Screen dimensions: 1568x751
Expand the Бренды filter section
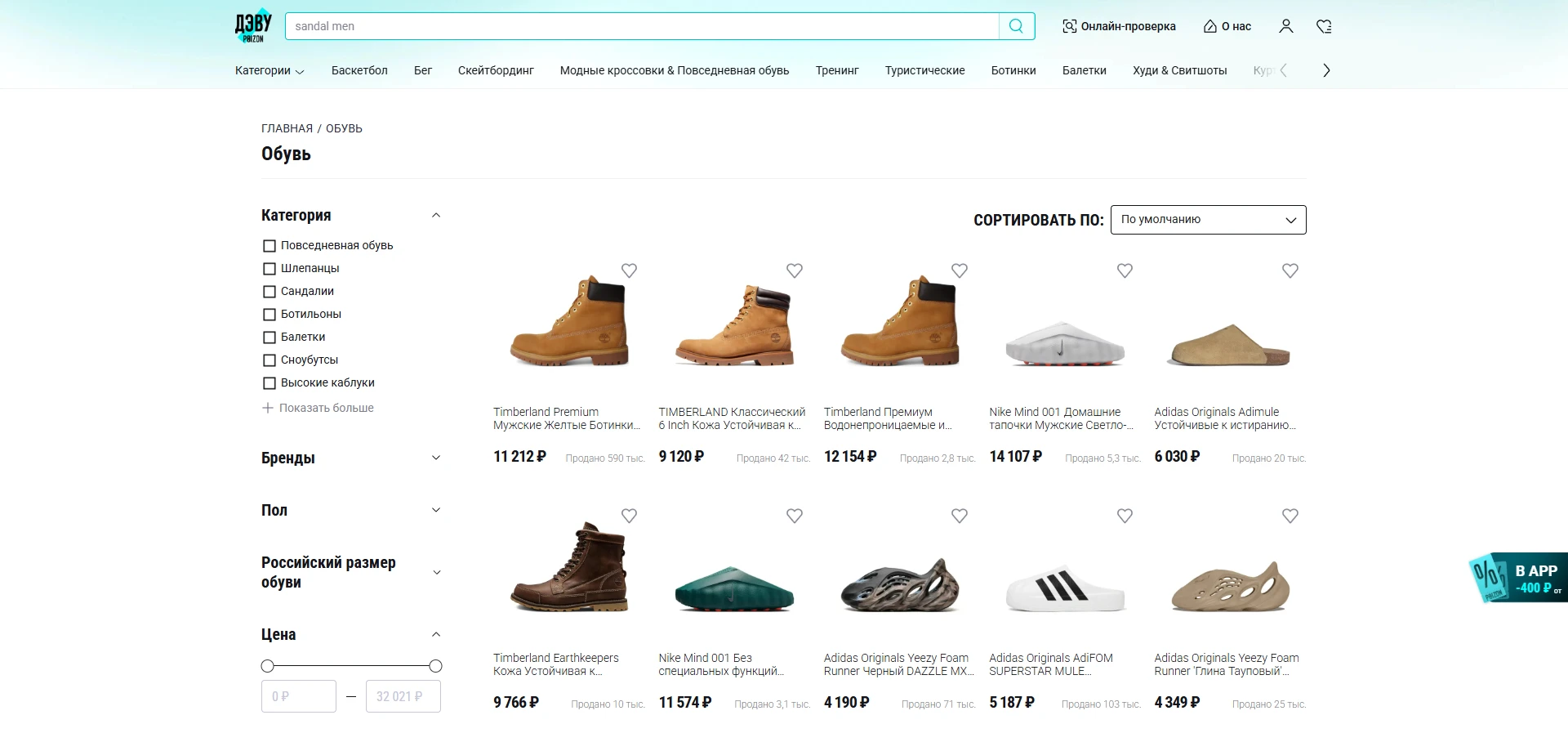(x=436, y=458)
